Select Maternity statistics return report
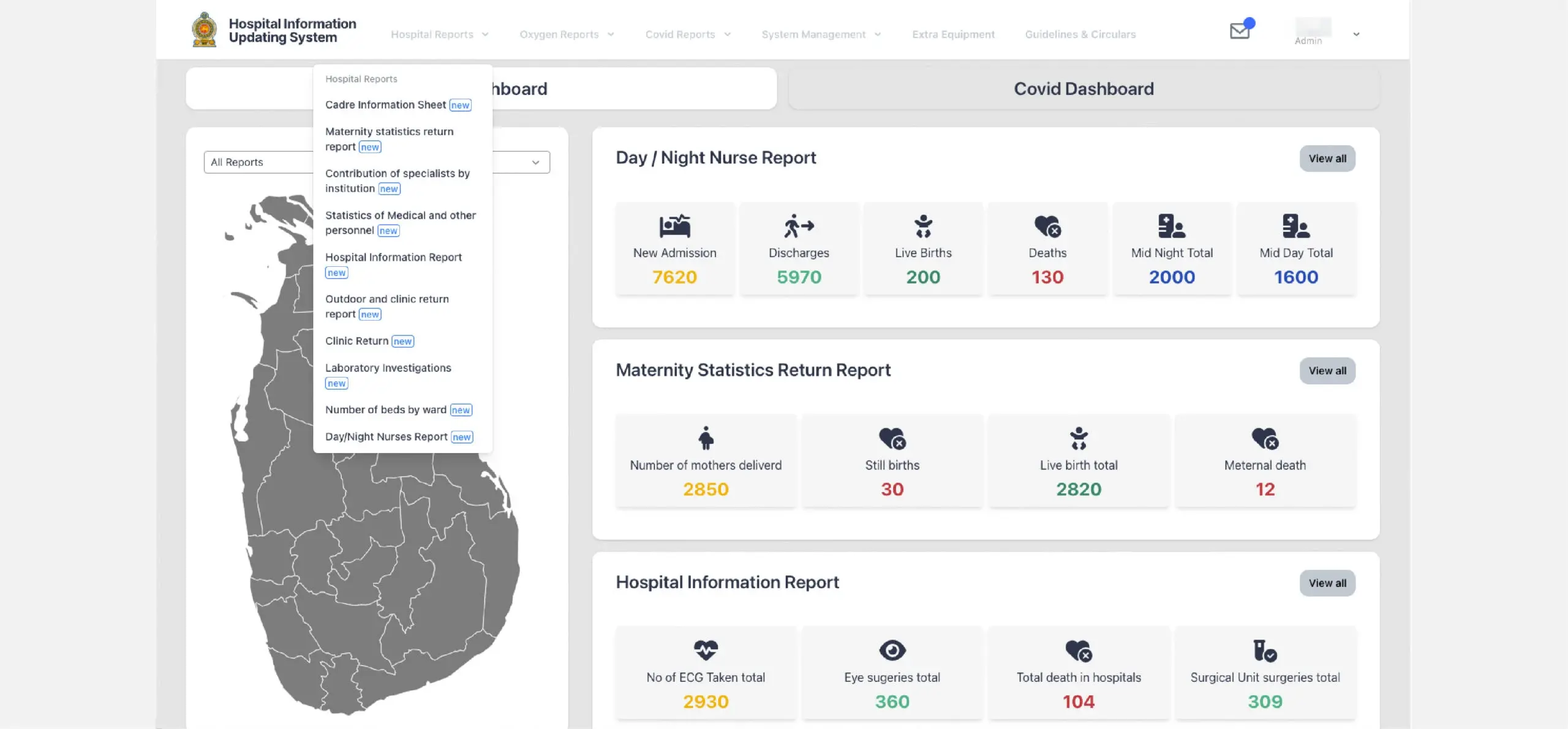The height and width of the screenshot is (729, 1568). (x=390, y=138)
